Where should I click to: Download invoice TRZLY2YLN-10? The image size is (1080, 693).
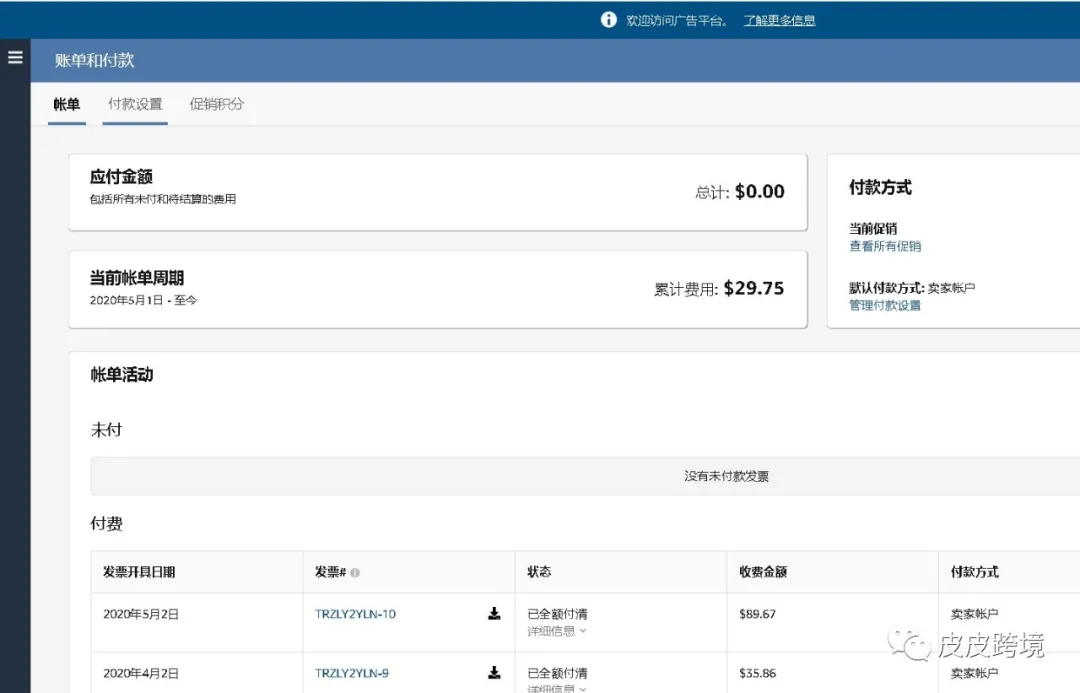point(494,614)
